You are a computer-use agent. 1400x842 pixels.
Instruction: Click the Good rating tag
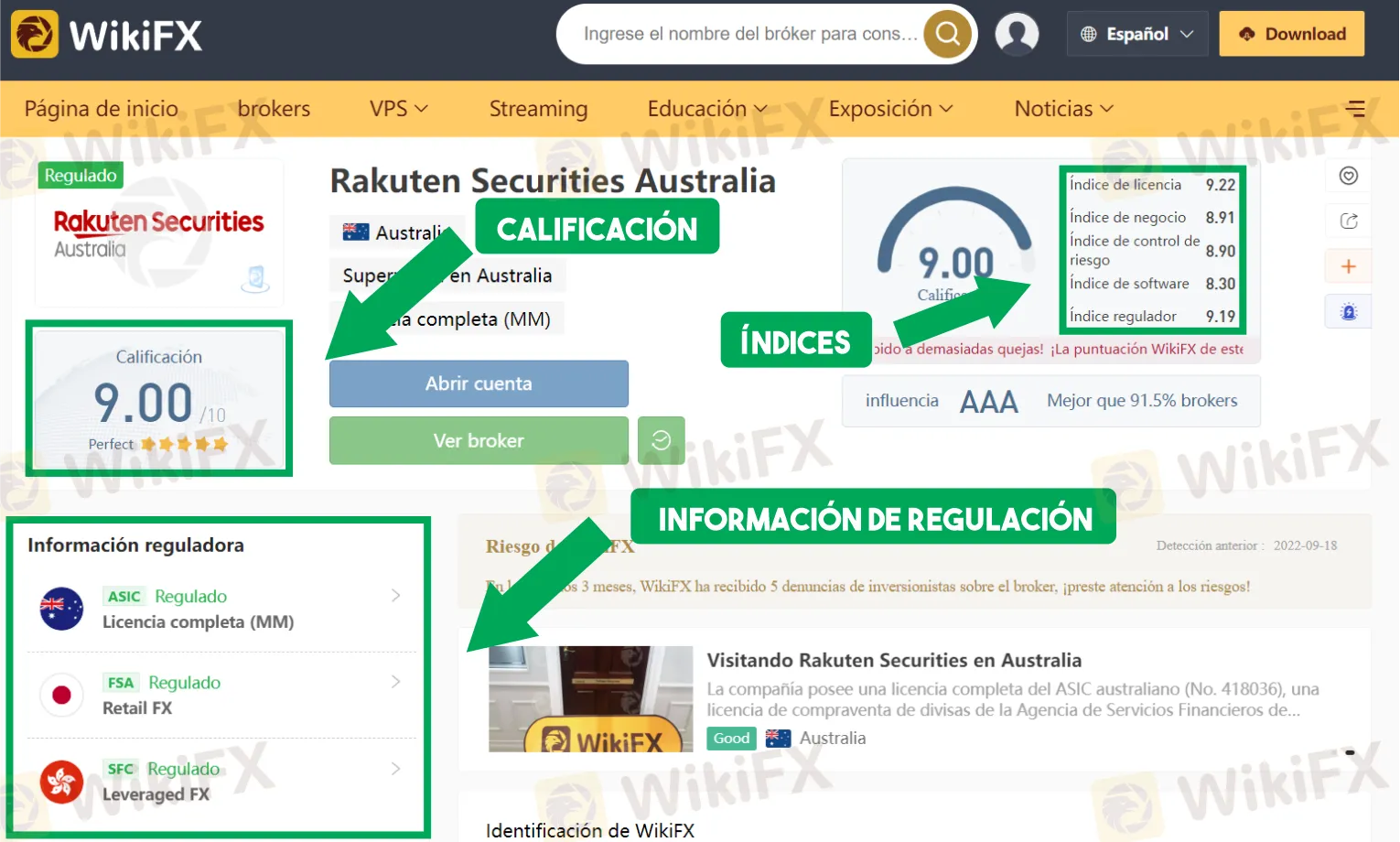click(x=731, y=738)
